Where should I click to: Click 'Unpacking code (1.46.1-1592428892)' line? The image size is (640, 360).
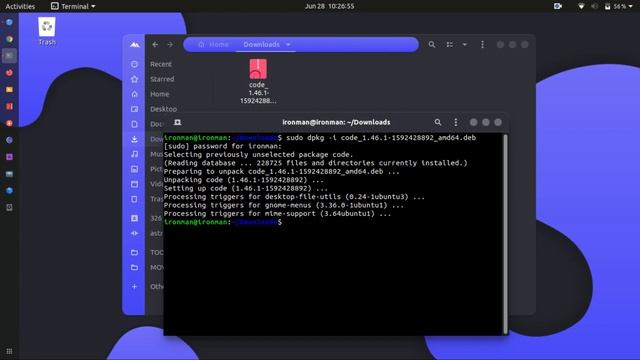click(x=244, y=180)
